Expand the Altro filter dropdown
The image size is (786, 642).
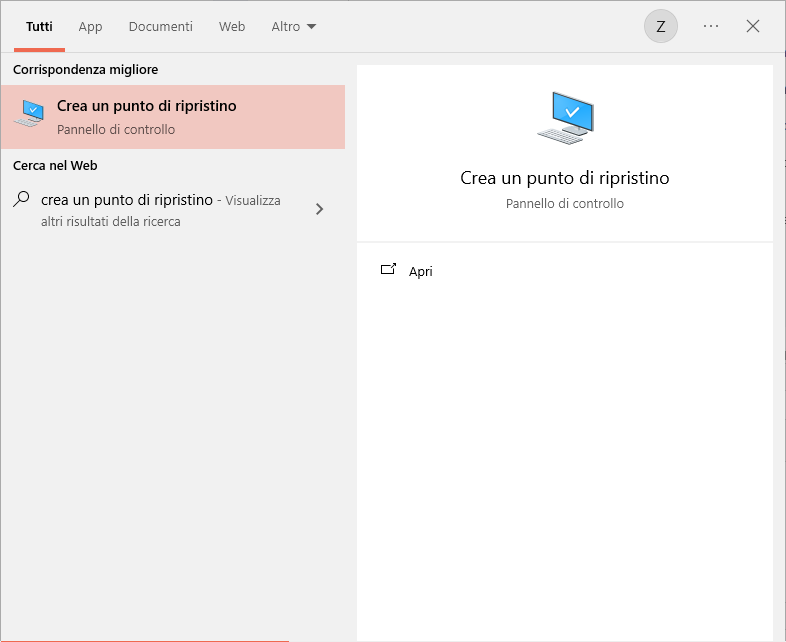(x=293, y=27)
